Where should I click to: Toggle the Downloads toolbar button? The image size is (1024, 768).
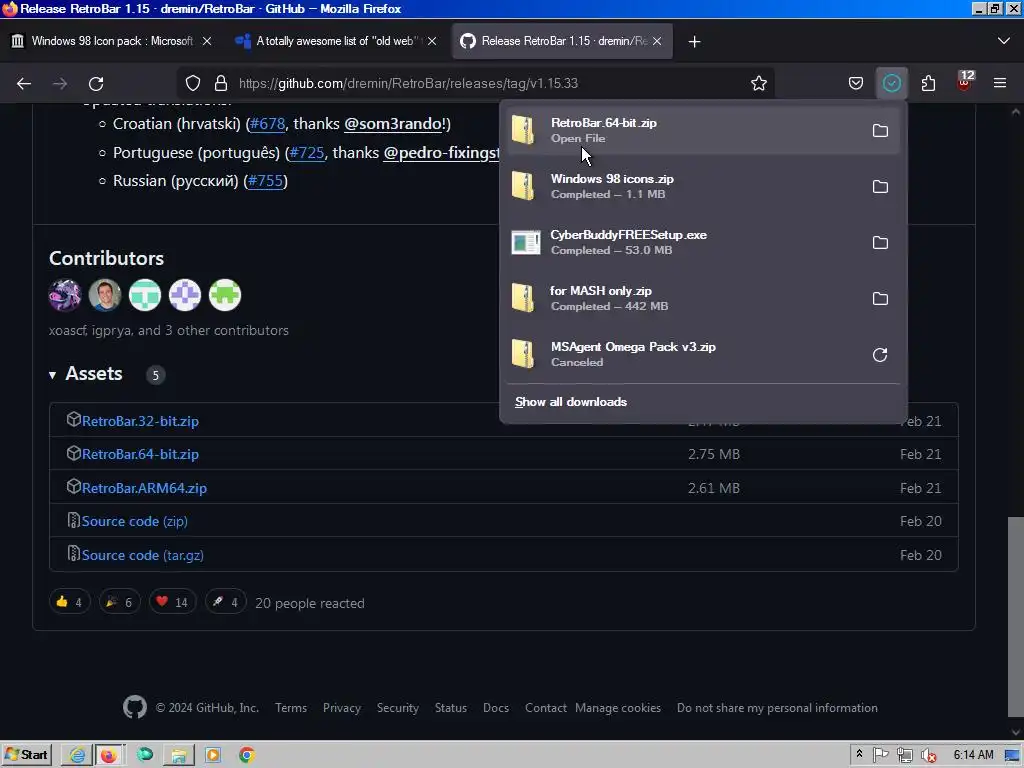click(x=891, y=84)
